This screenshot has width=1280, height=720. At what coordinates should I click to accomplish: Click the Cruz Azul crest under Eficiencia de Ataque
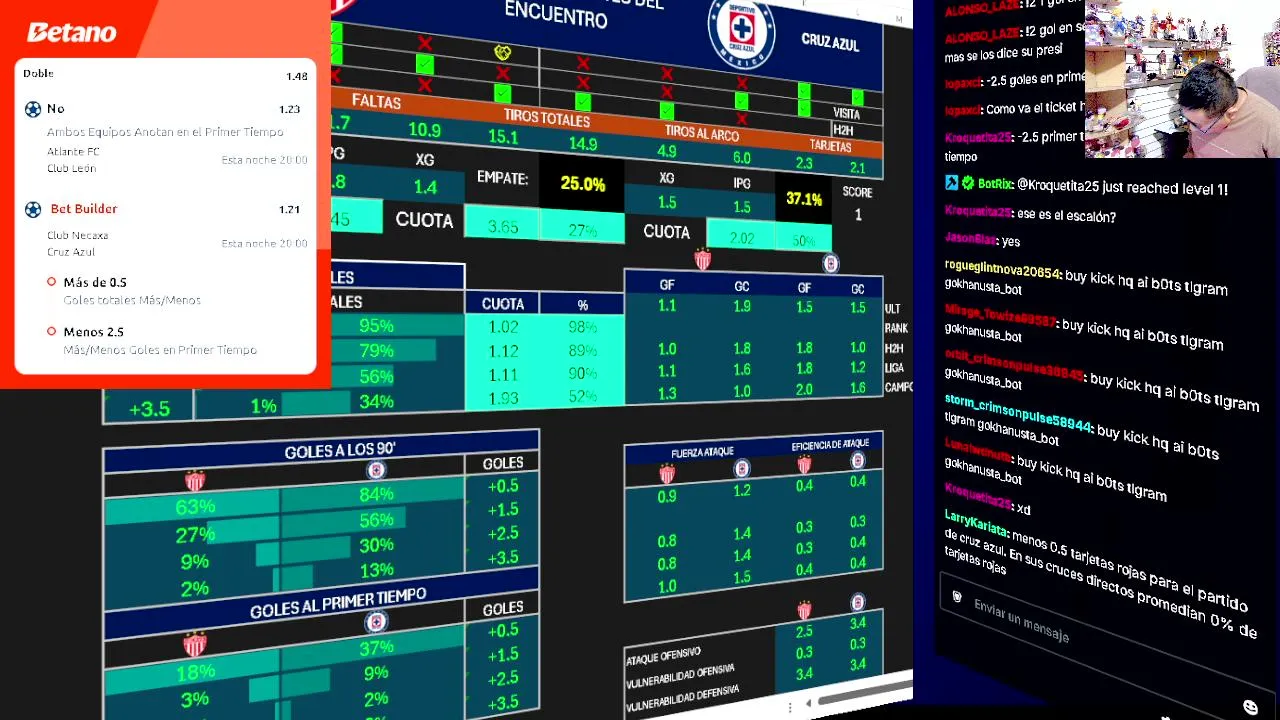tap(858, 461)
